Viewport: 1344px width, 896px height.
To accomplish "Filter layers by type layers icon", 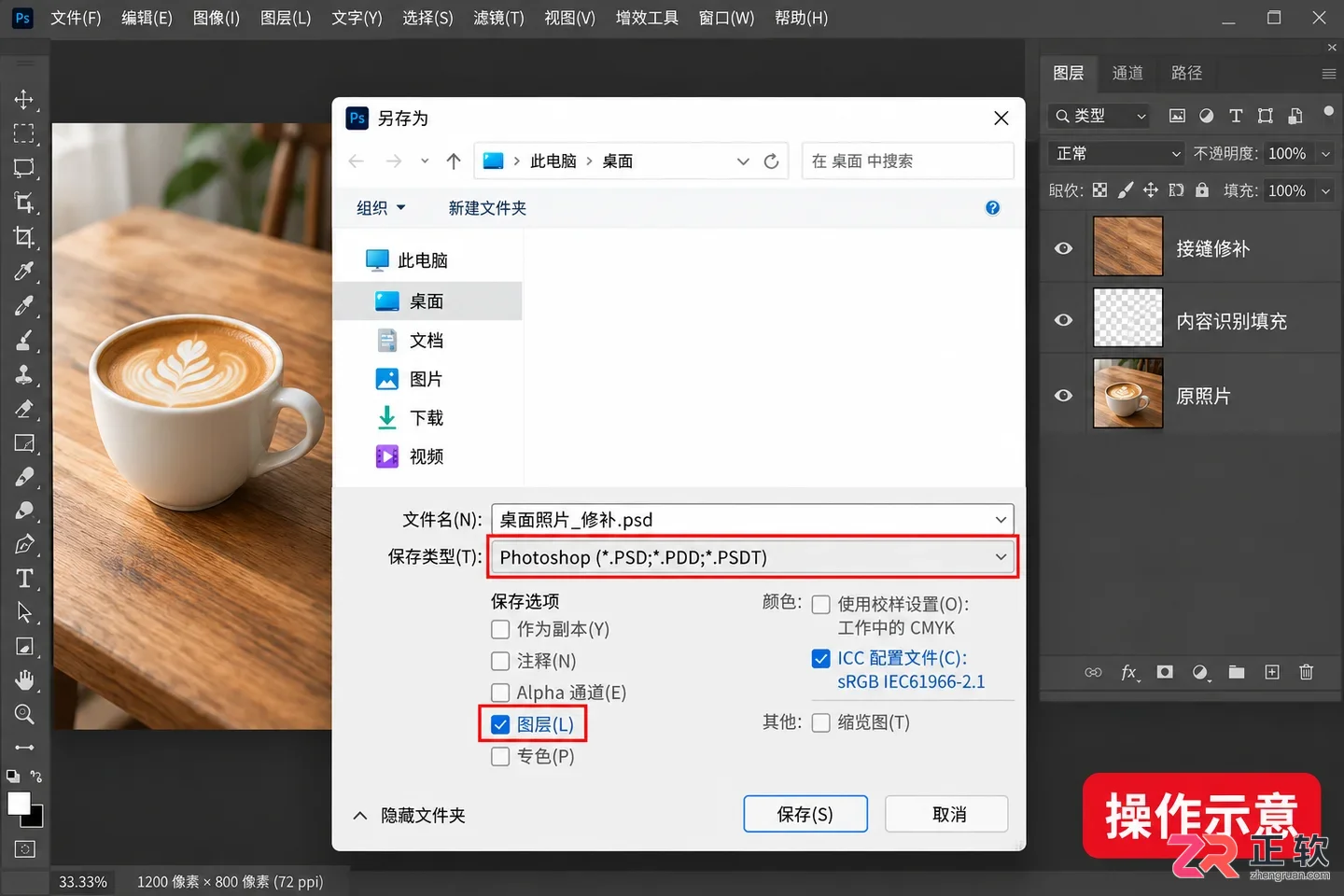I will (1236, 116).
